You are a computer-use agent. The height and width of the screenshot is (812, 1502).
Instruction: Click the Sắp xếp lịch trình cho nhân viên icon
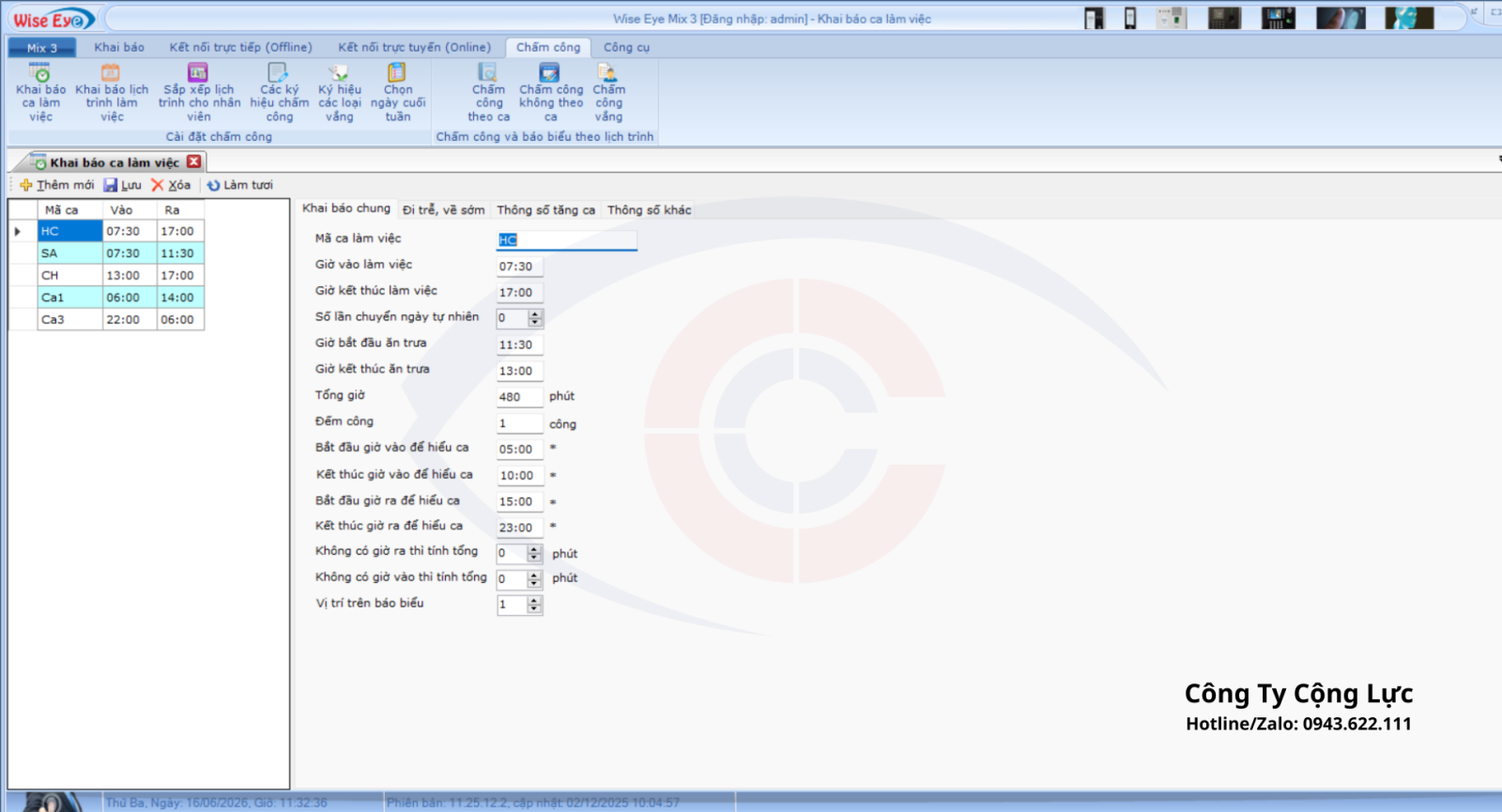(x=198, y=72)
